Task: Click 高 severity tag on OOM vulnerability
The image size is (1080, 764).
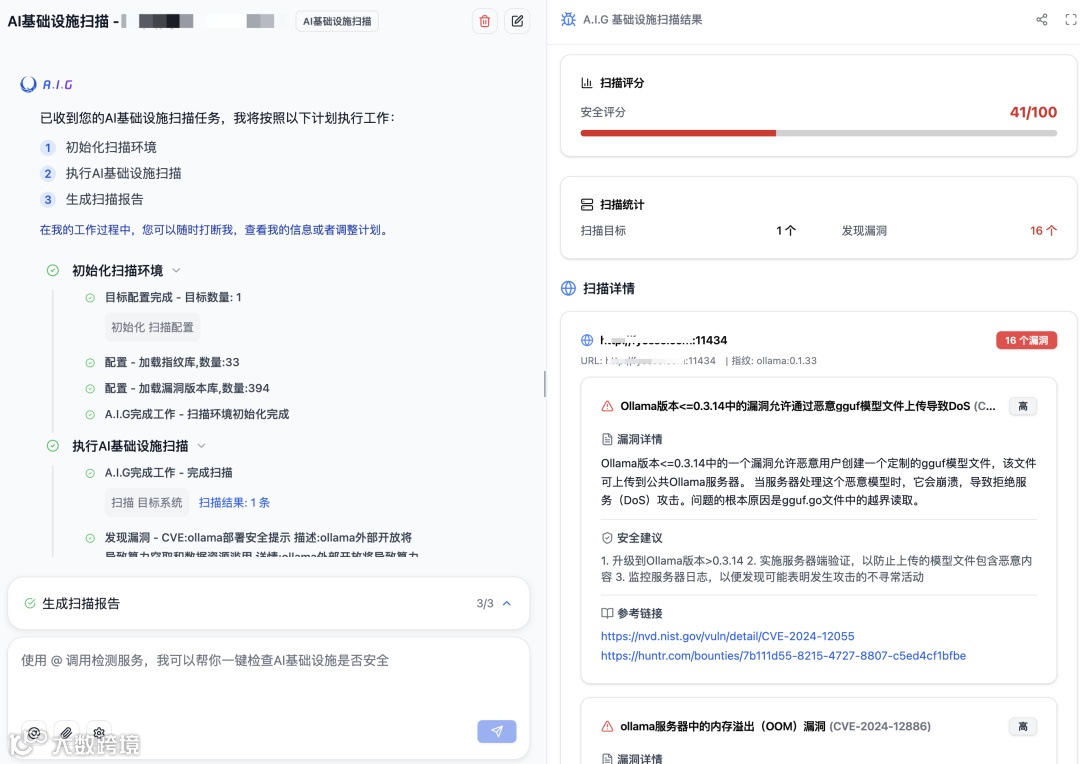Action: 1023,726
